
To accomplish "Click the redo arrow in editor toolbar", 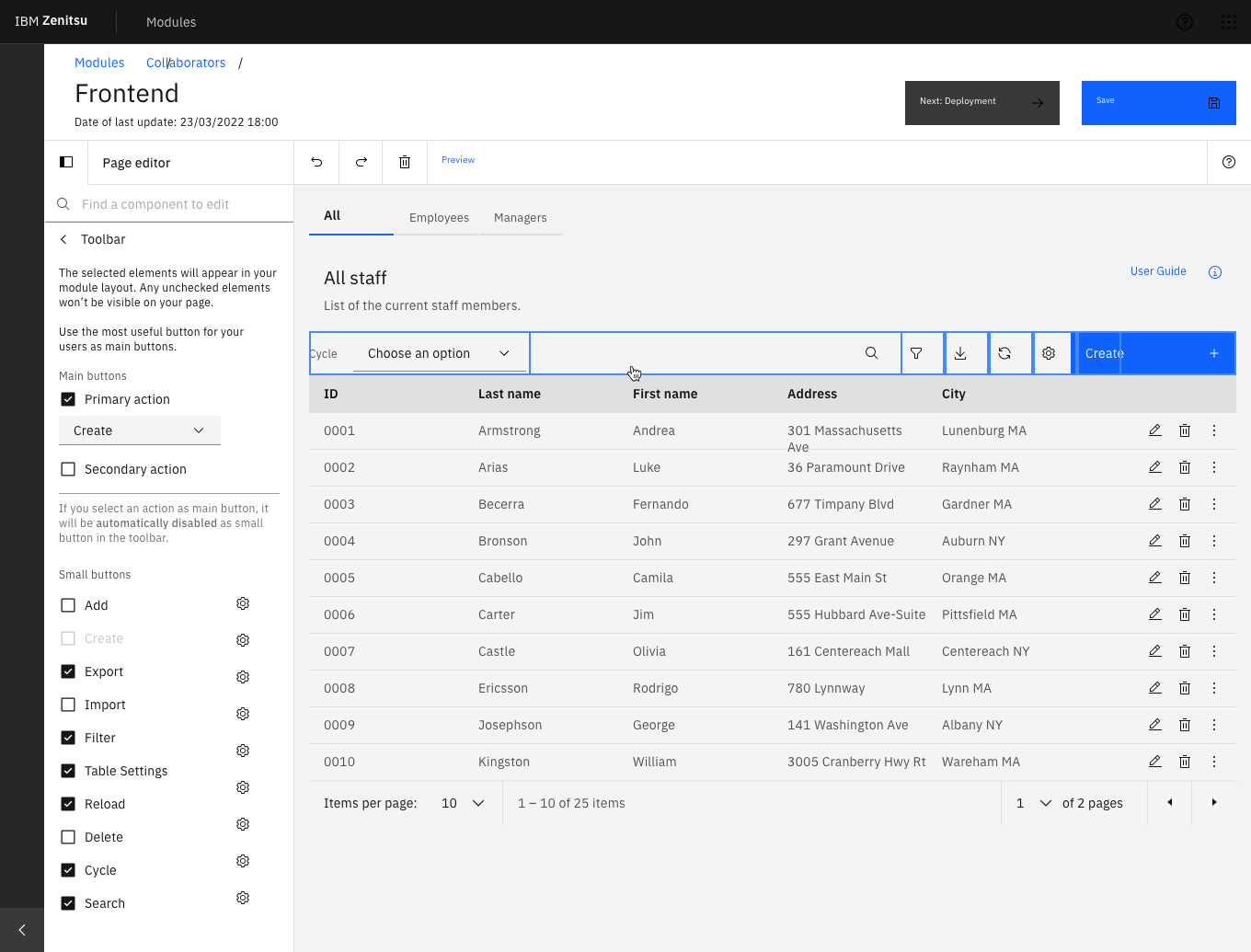I will tap(362, 162).
